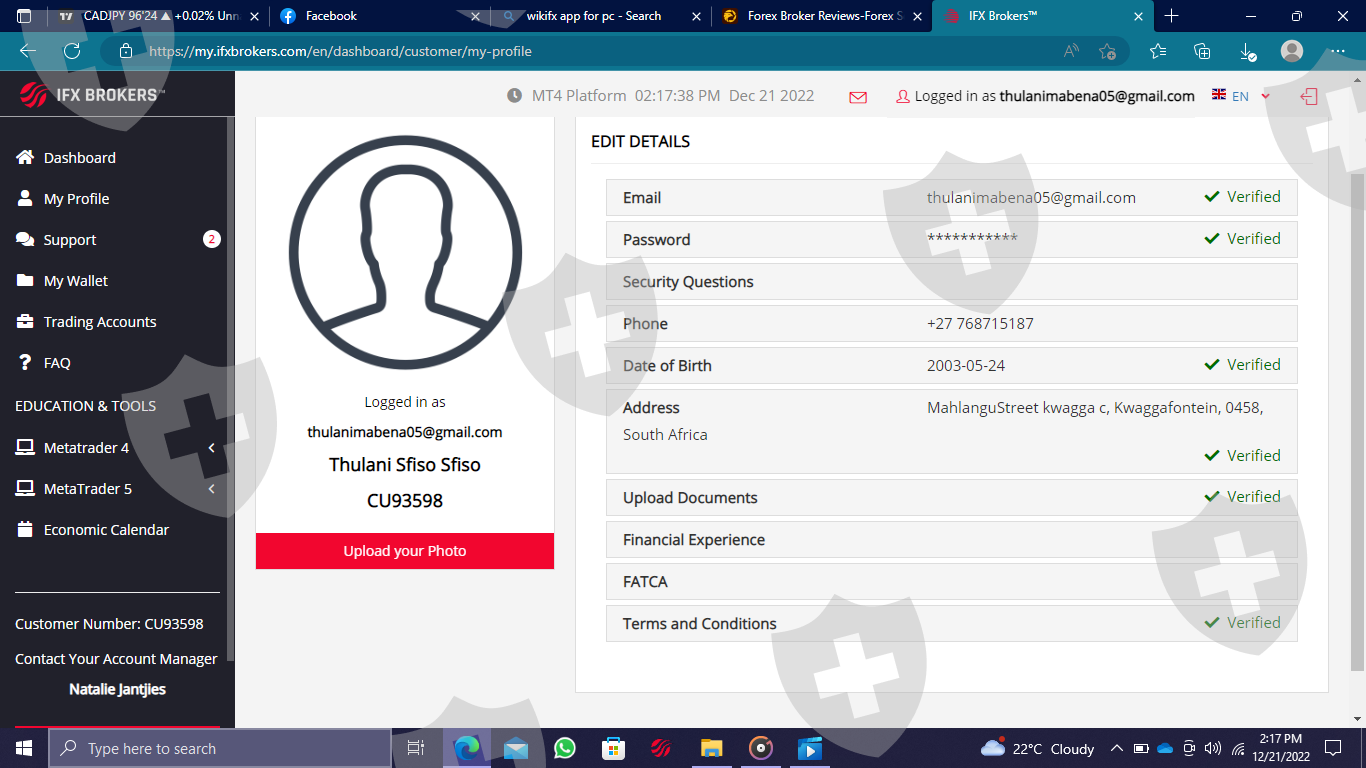Open Support in the sidebar
This screenshot has height=768, width=1366.
pos(70,240)
